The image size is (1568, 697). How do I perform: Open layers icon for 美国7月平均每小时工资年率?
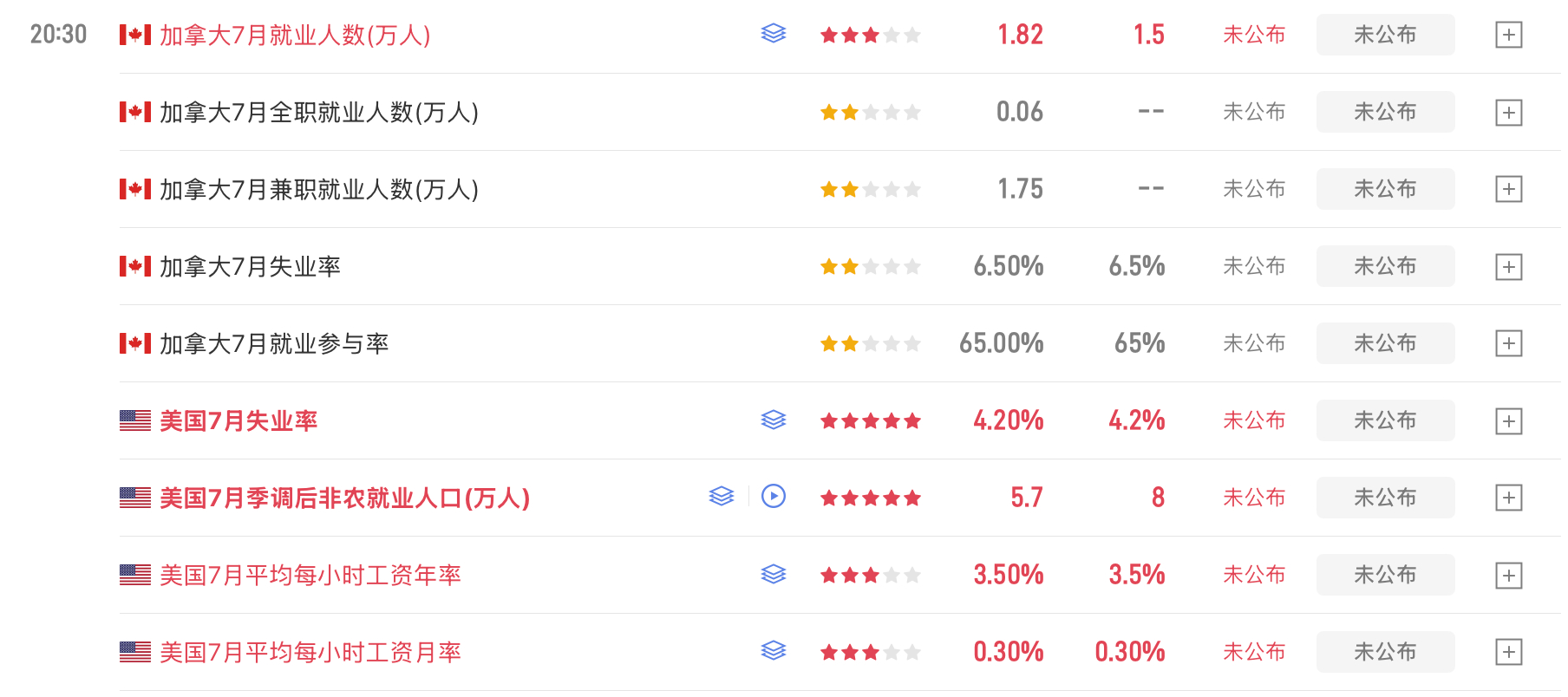pyautogui.click(x=773, y=574)
